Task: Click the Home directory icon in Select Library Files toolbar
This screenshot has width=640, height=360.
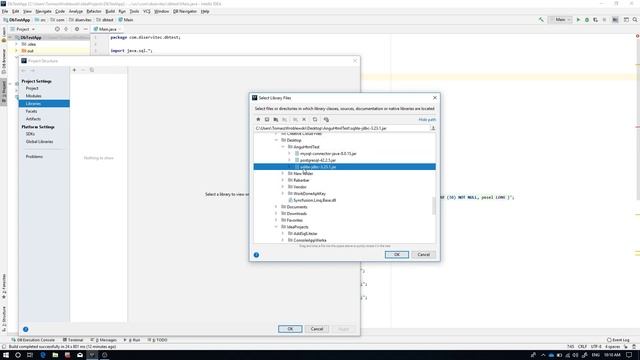Action: (x=258, y=120)
